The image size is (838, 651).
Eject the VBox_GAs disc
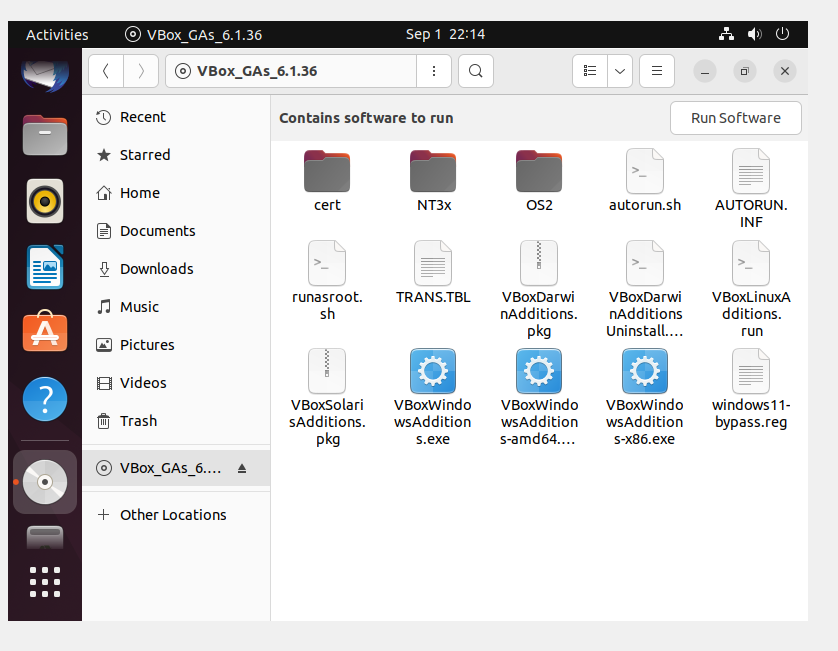(242, 468)
